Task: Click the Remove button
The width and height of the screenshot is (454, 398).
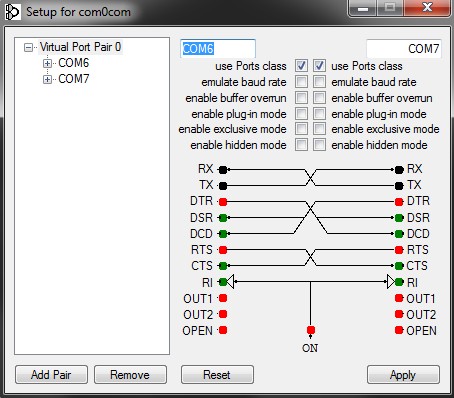Action: [130, 375]
